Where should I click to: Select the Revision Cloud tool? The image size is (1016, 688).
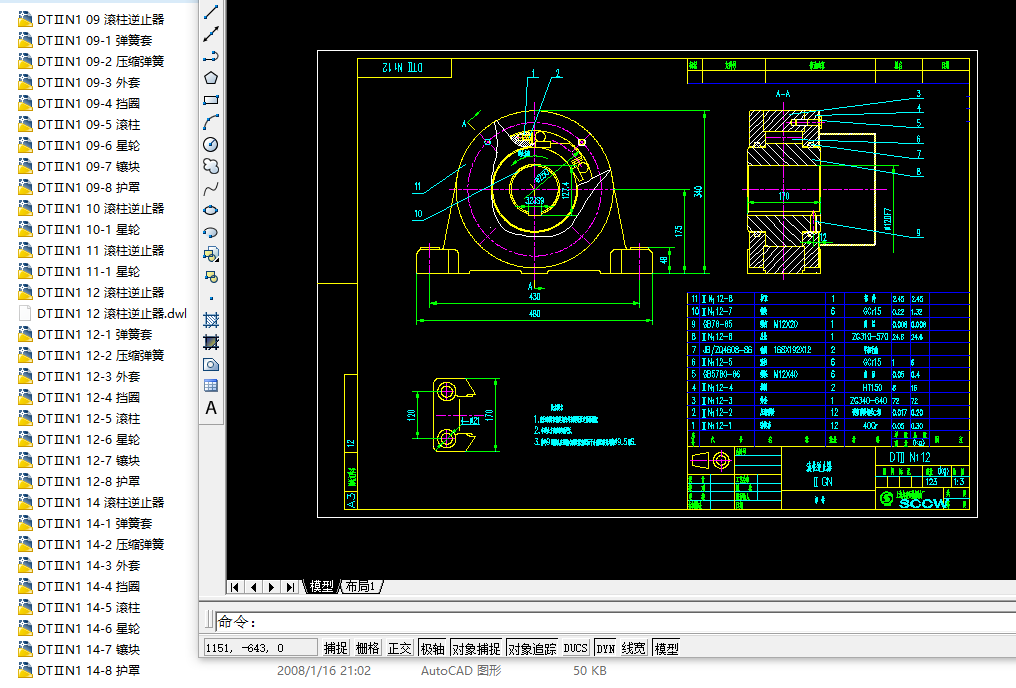pos(211,166)
